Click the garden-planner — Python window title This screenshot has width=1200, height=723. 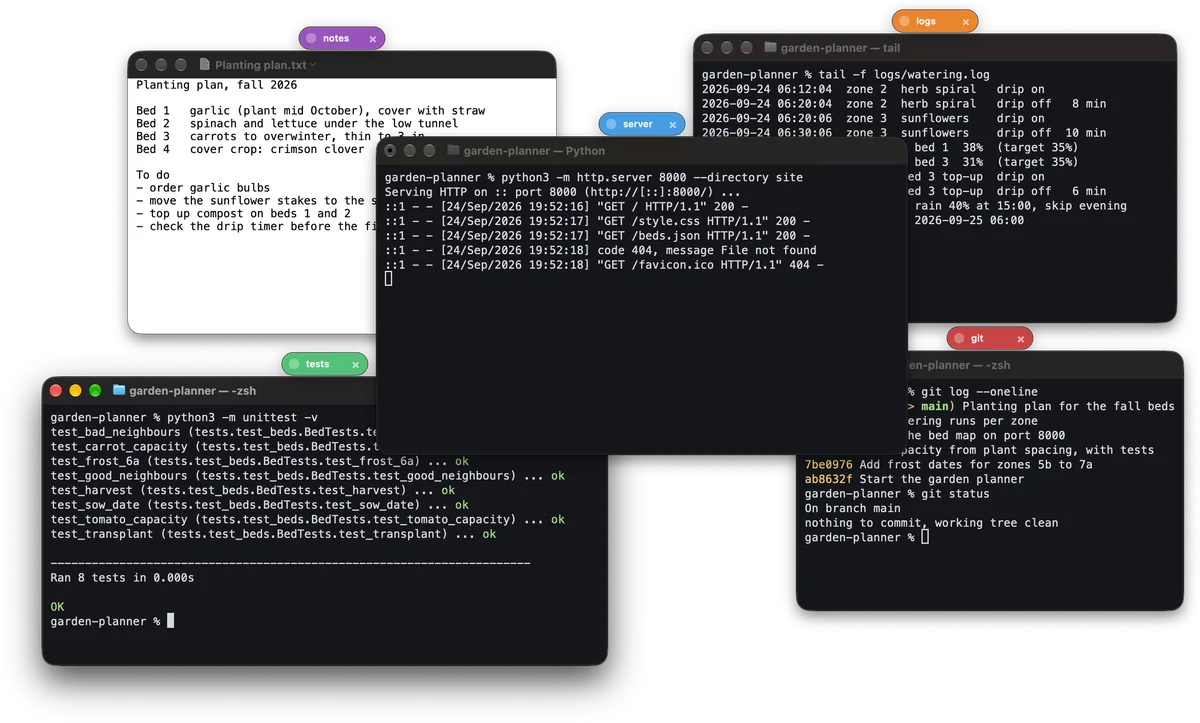pos(534,151)
